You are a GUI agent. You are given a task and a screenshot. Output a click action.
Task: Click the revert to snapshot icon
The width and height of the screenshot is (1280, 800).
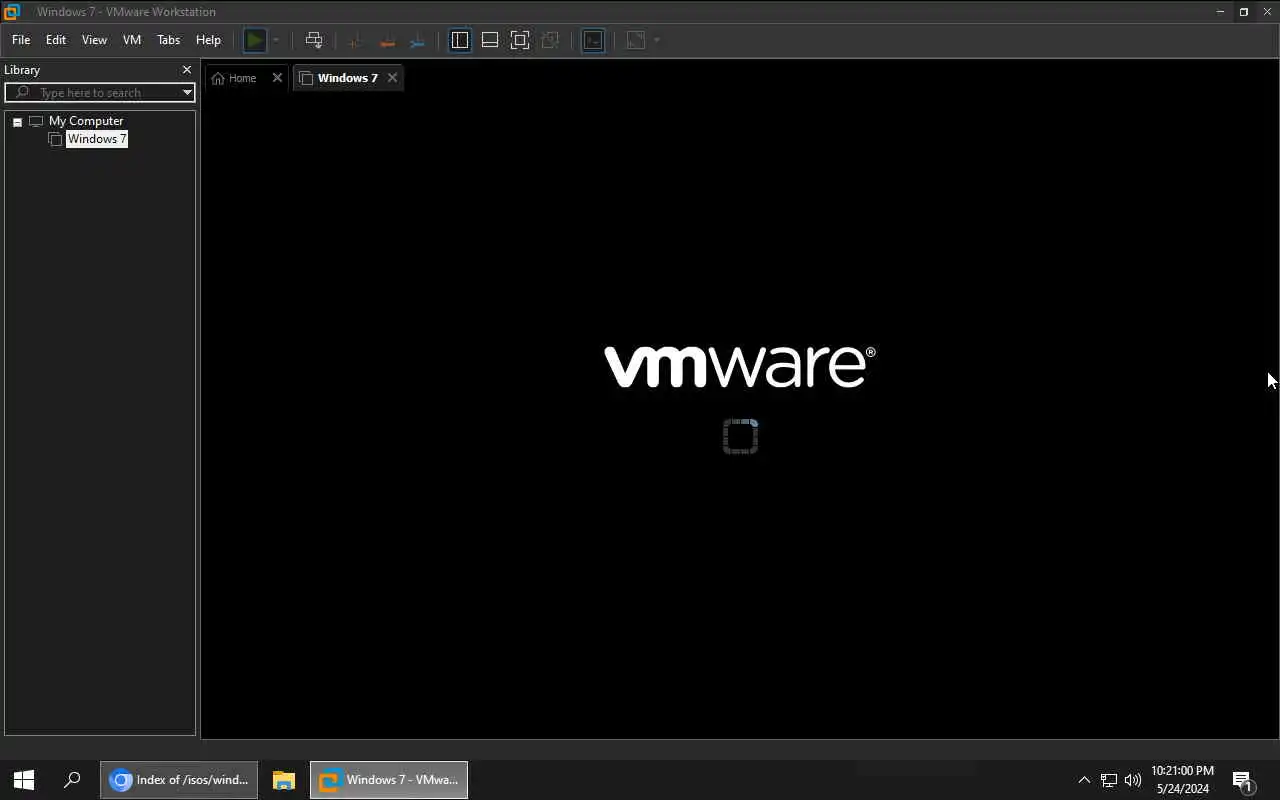[387, 40]
